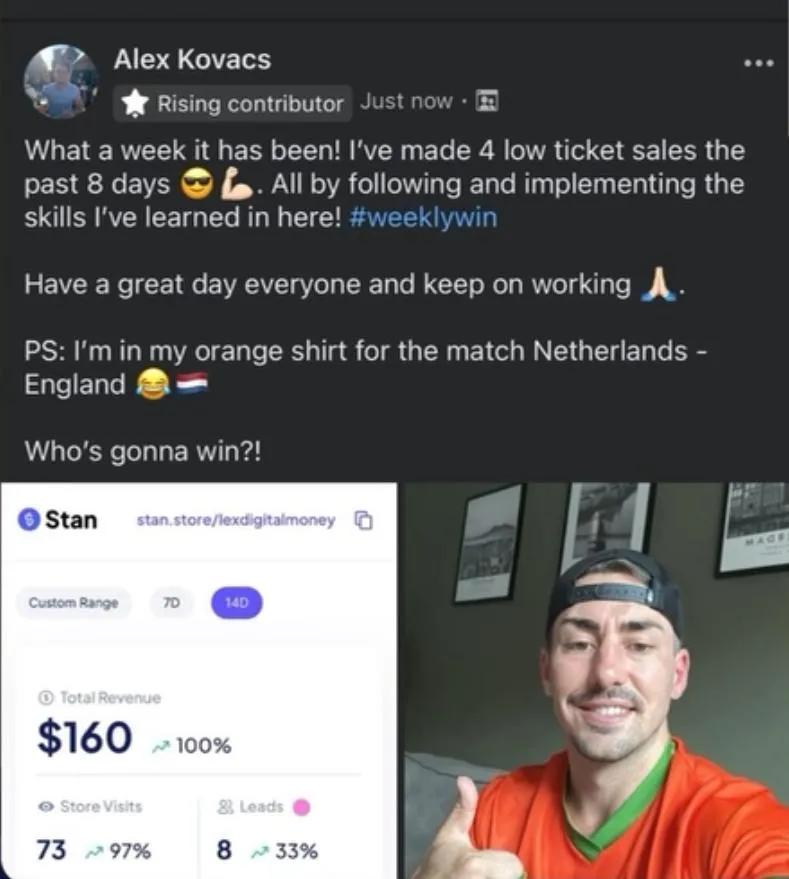Open Alex Kovacs author name link
This screenshot has height=879, width=789.
pyautogui.click(x=192, y=59)
